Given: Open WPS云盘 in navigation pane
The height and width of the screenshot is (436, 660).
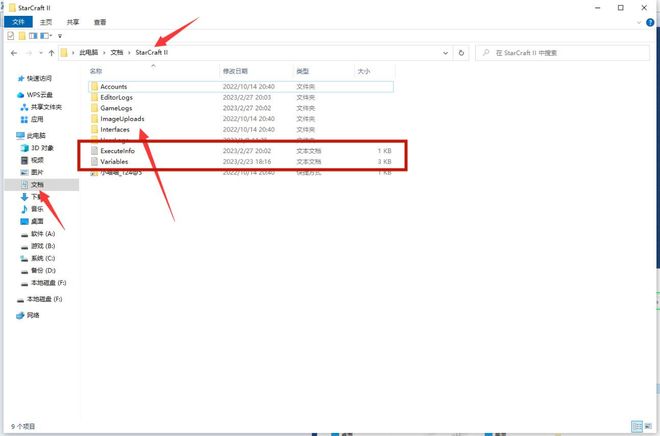Looking at the screenshot, I should (41, 95).
